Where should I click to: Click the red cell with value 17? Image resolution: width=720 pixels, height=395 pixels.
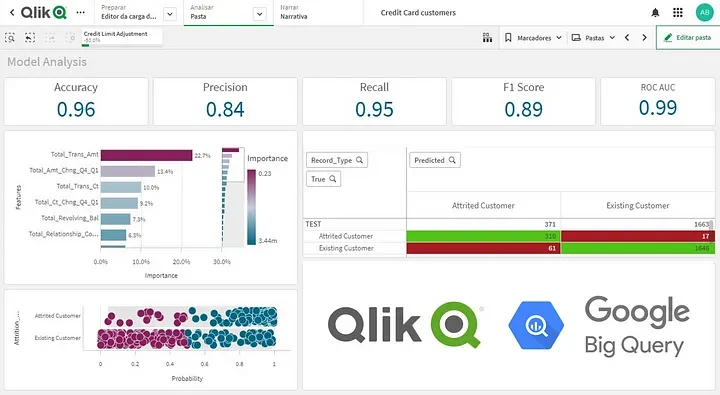(x=637, y=236)
